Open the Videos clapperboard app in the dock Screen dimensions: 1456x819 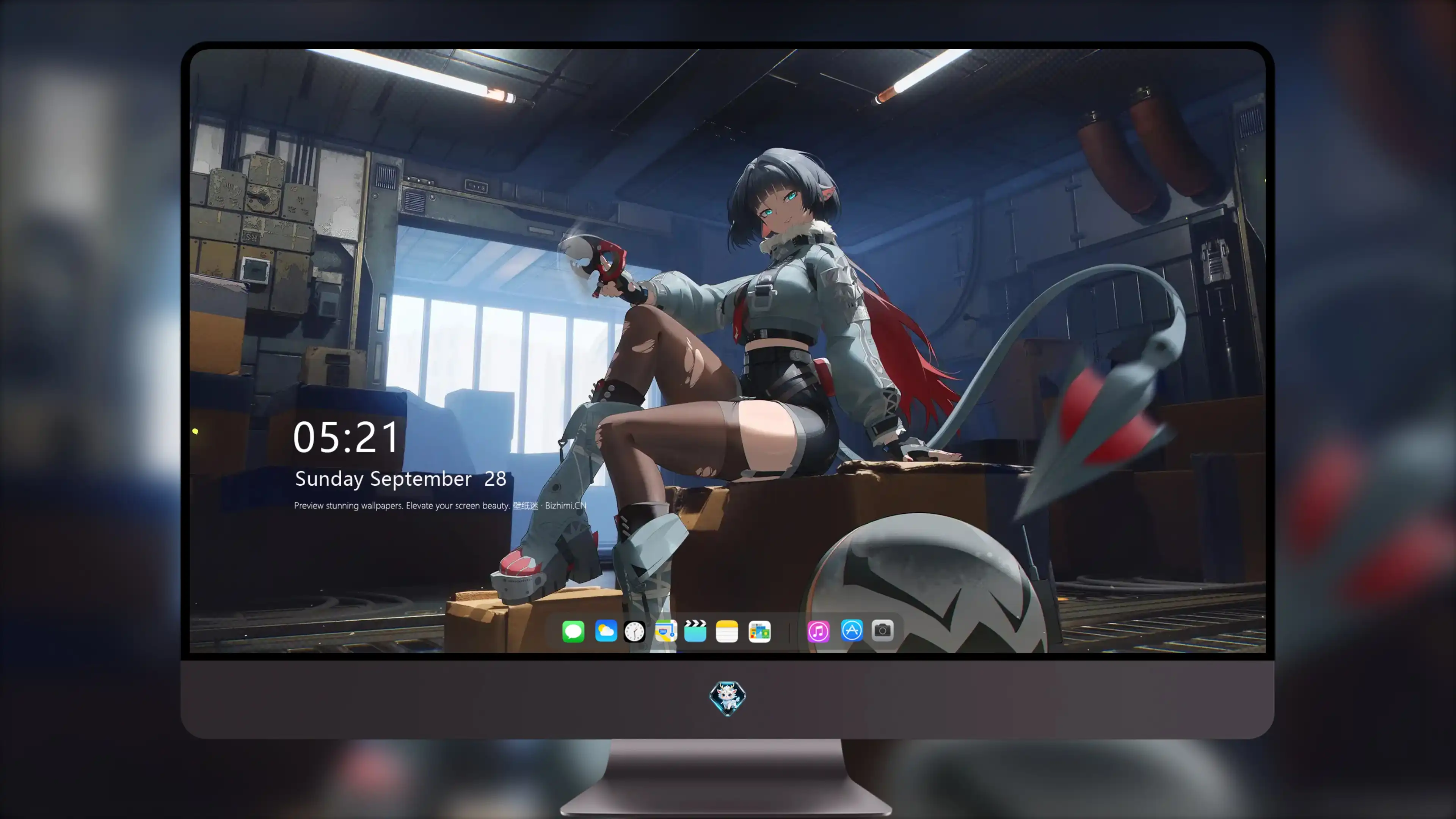[695, 631]
